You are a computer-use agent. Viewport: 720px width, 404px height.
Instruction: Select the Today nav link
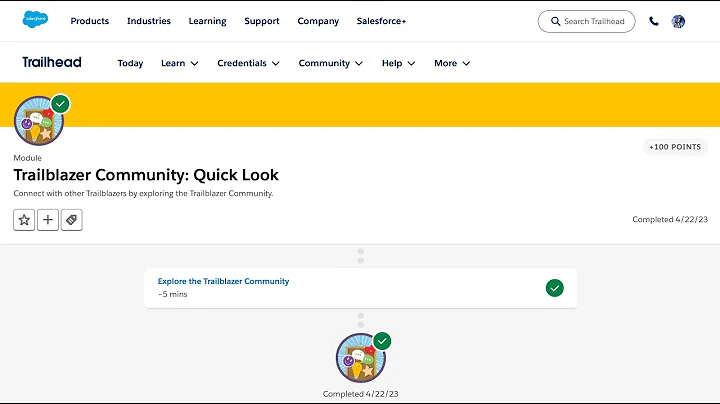coord(130,63)
